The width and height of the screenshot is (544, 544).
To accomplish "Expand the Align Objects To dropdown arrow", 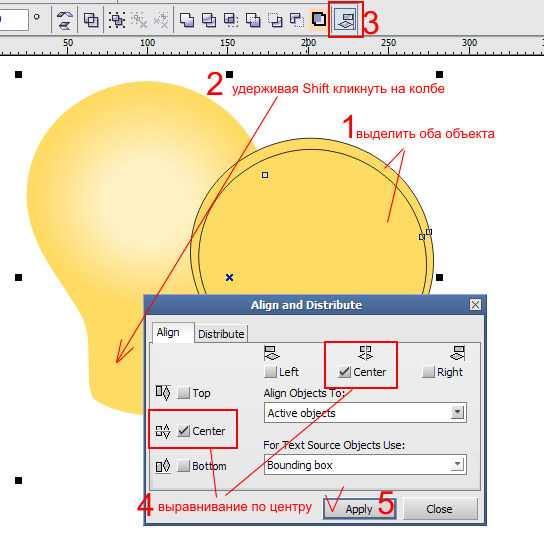I will (x=458, y=412).
